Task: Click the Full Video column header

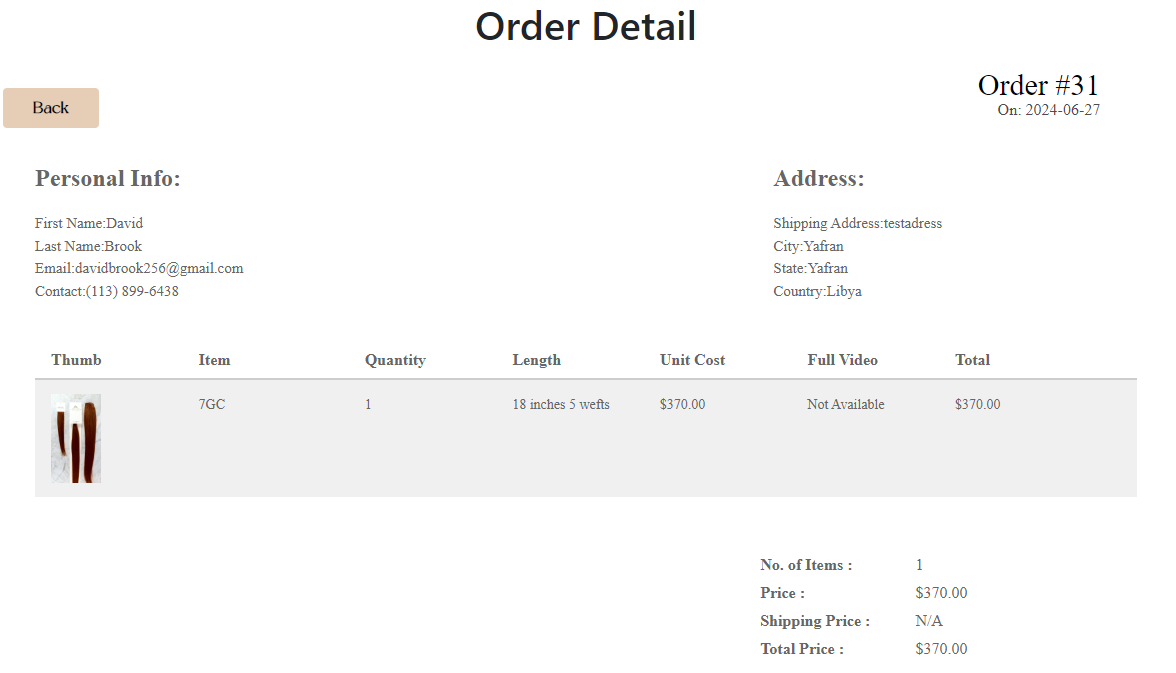Action: pyautogui.click(x=842, y=360)
